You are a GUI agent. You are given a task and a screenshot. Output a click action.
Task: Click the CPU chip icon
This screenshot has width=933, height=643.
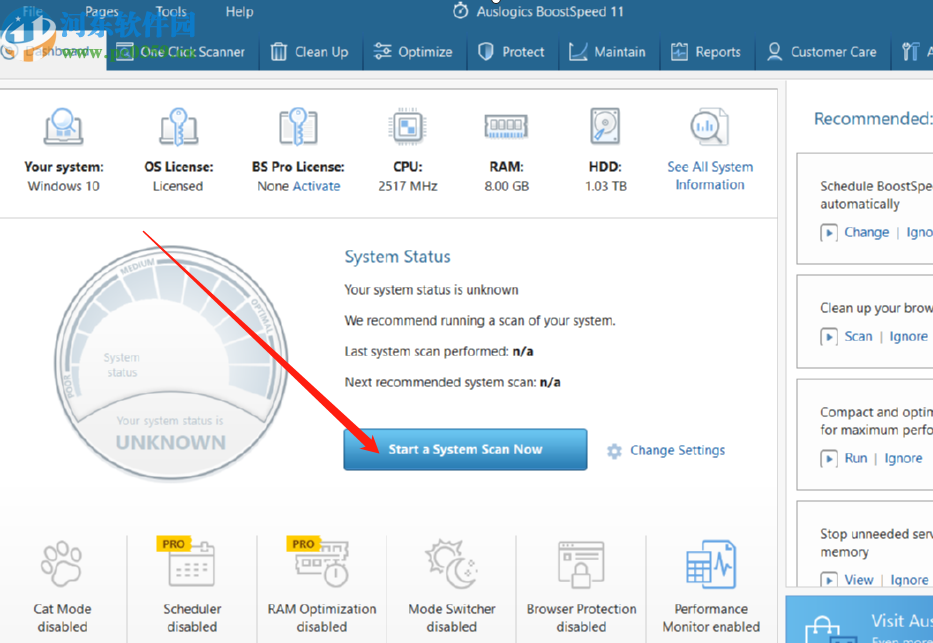click(408, 126)
